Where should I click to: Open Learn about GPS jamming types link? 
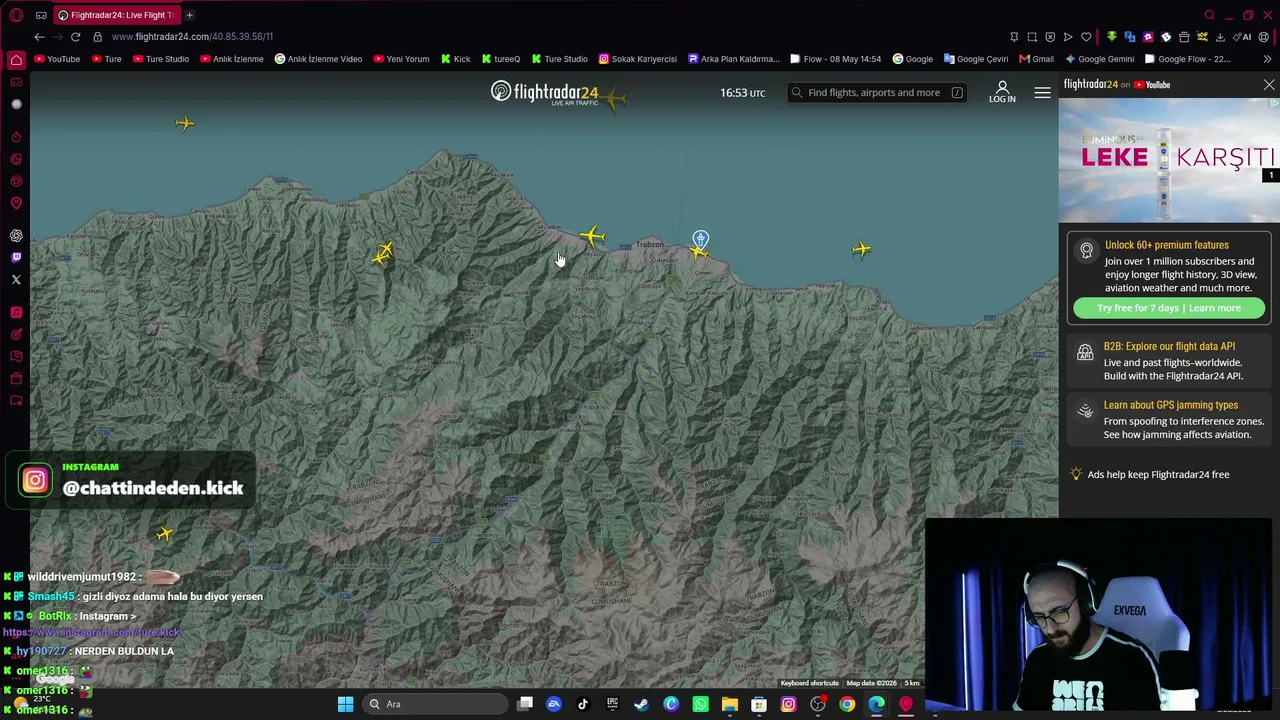(x=1171, y=405)
